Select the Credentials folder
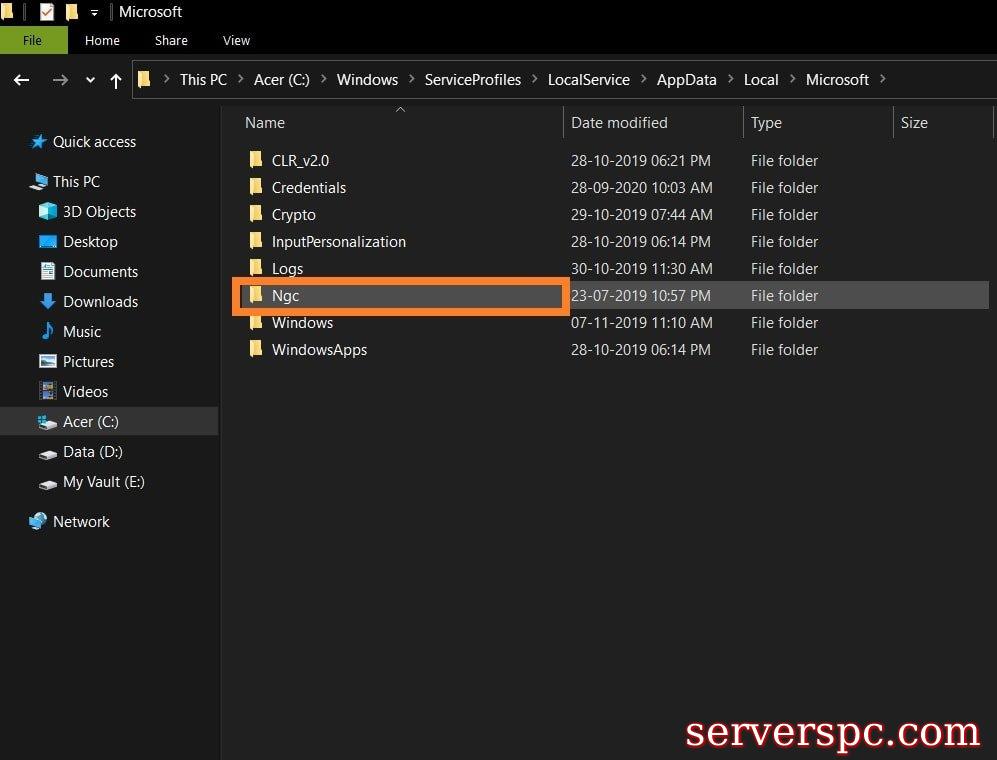The width and height of the screenshot is (997, 760). [x=308, y=188]
